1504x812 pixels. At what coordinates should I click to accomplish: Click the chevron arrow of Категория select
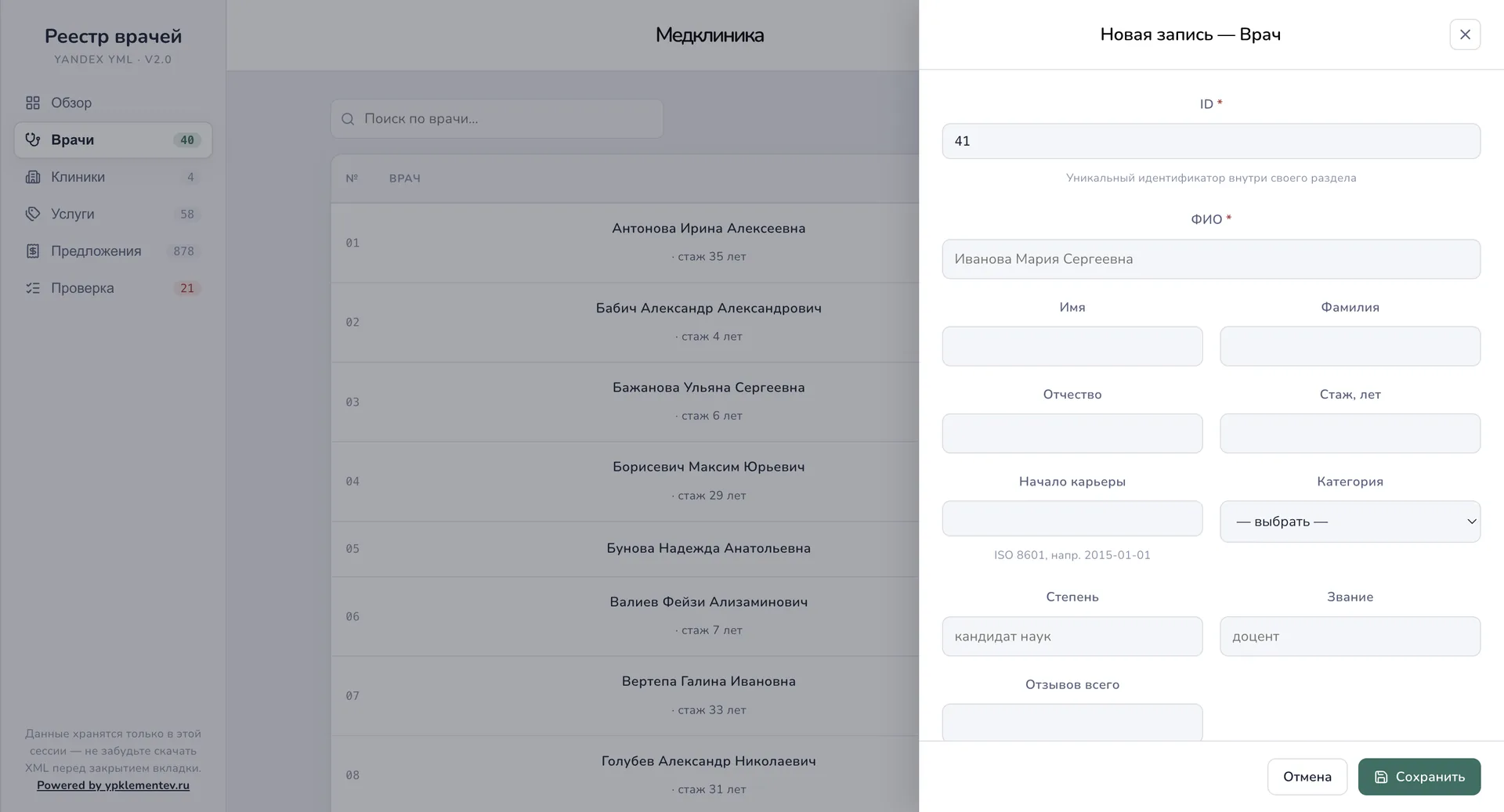click(1471, 521)
